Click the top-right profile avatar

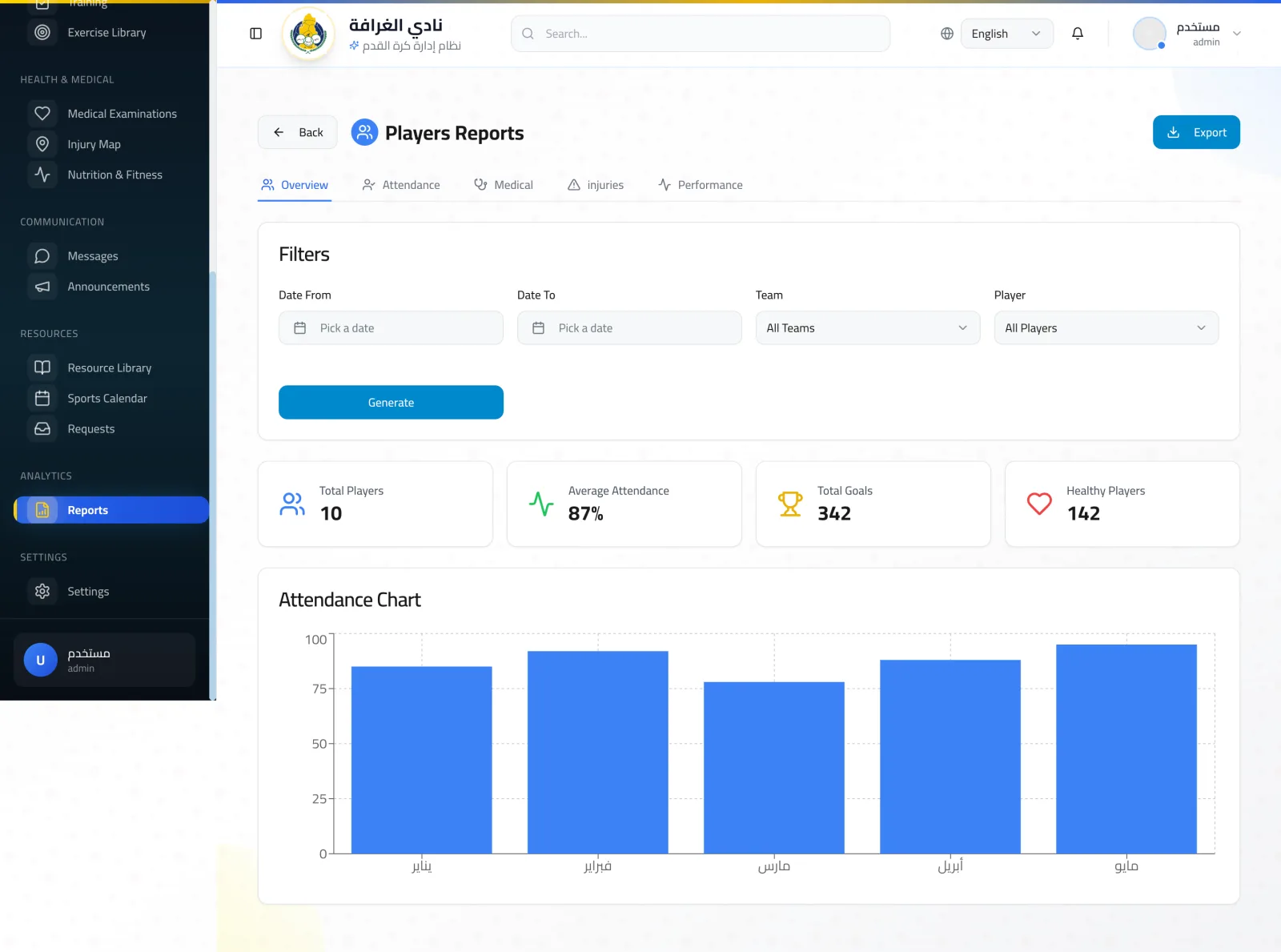[x=1150, y=34]
